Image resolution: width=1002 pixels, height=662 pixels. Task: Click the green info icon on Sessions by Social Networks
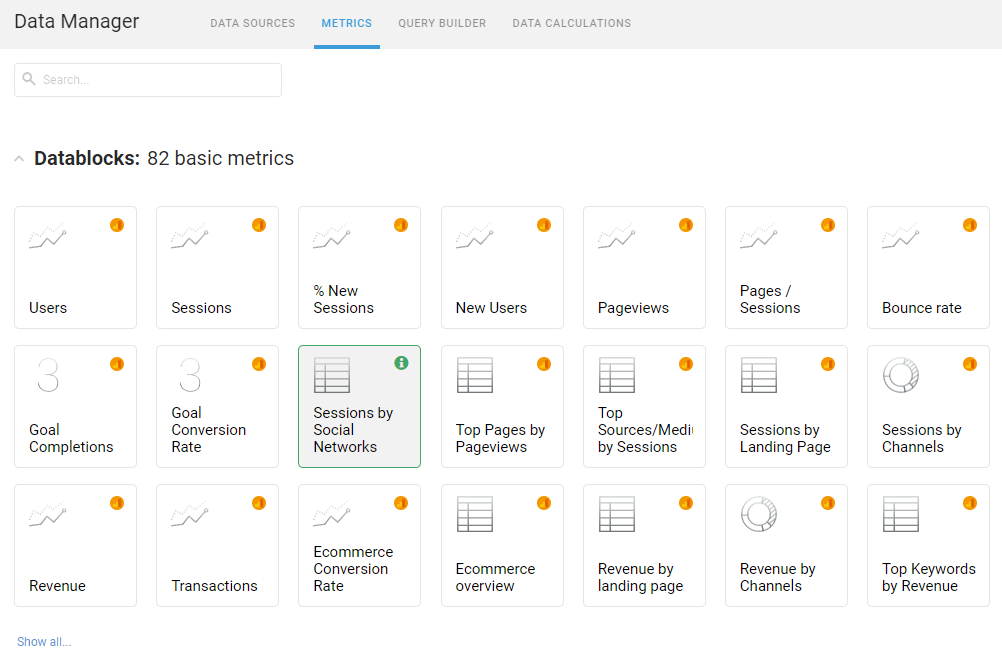(401, 363)
